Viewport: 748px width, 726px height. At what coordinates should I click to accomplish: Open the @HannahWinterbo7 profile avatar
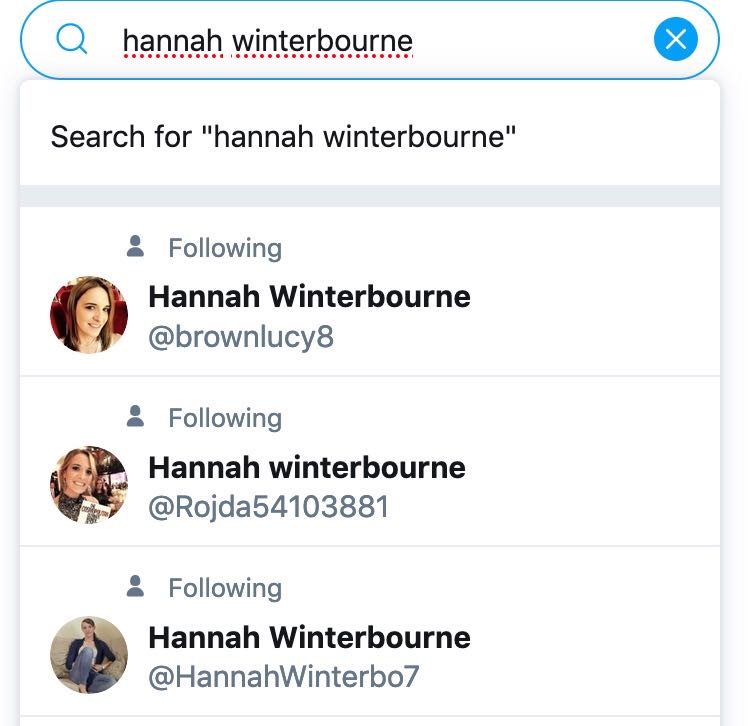click(89, 655)
